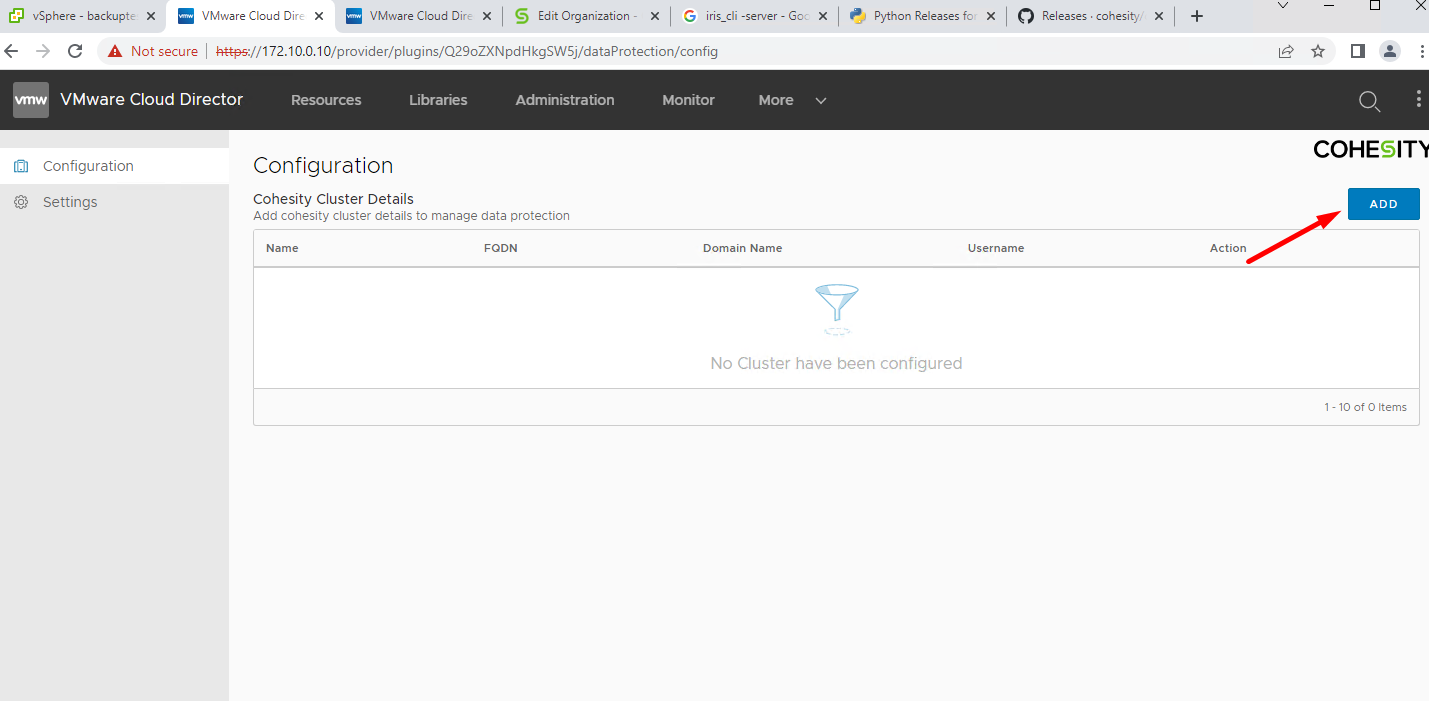Click the '1 - 10 of 0 Items' text

coord(1365,407)
